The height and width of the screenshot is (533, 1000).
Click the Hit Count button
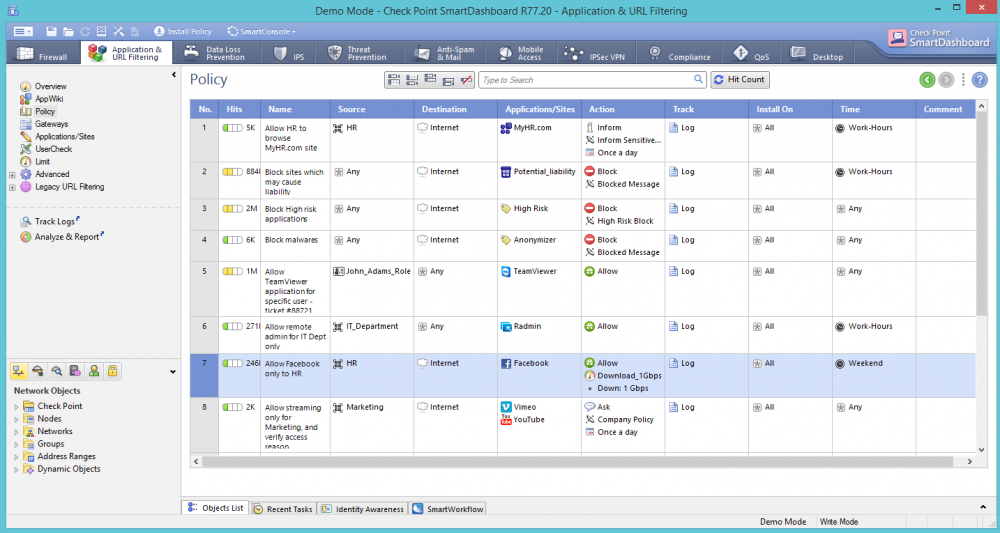740,80
